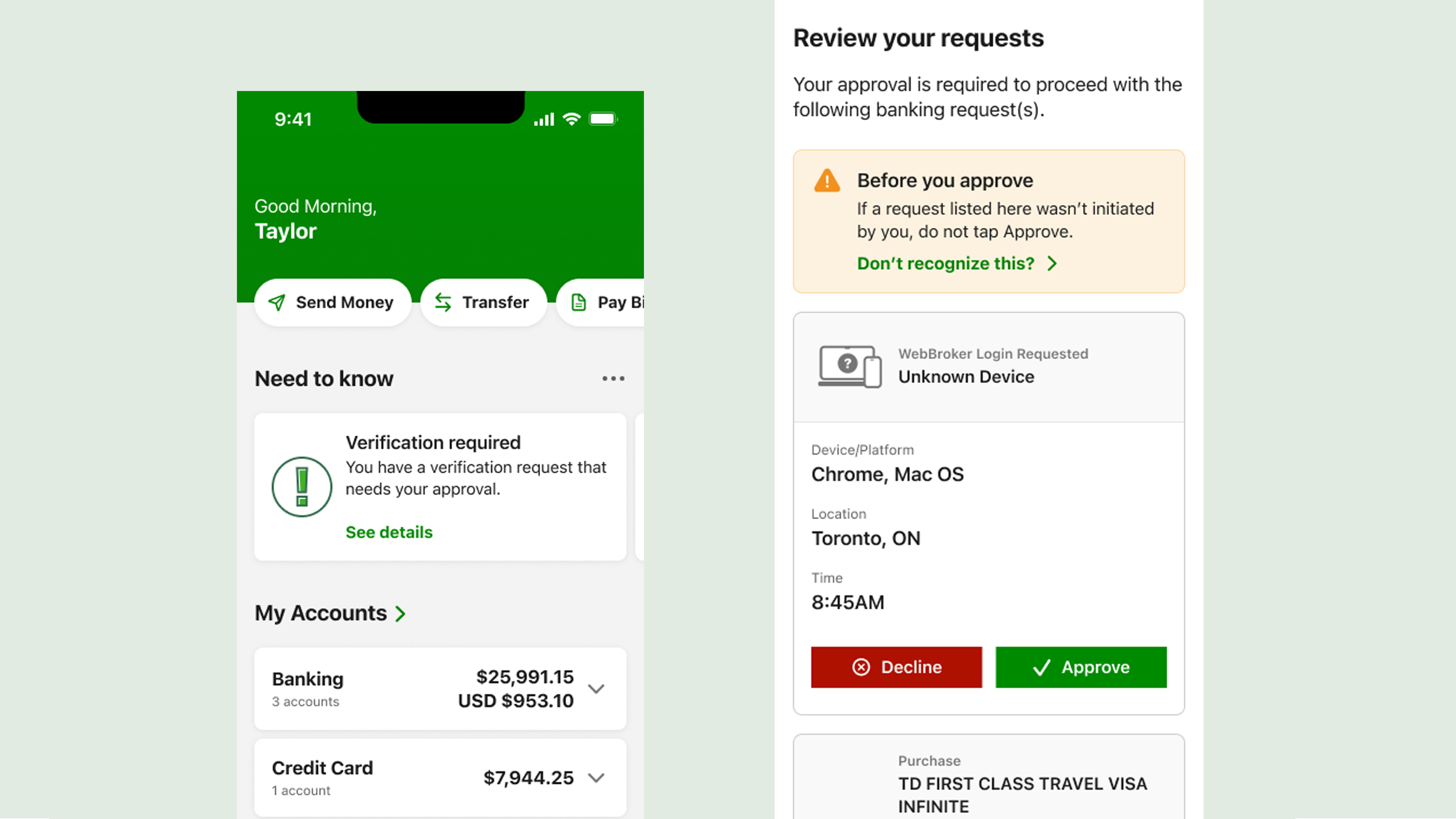Click the Unknown Device icon
1456x819 pixels.
coord(849,367)
